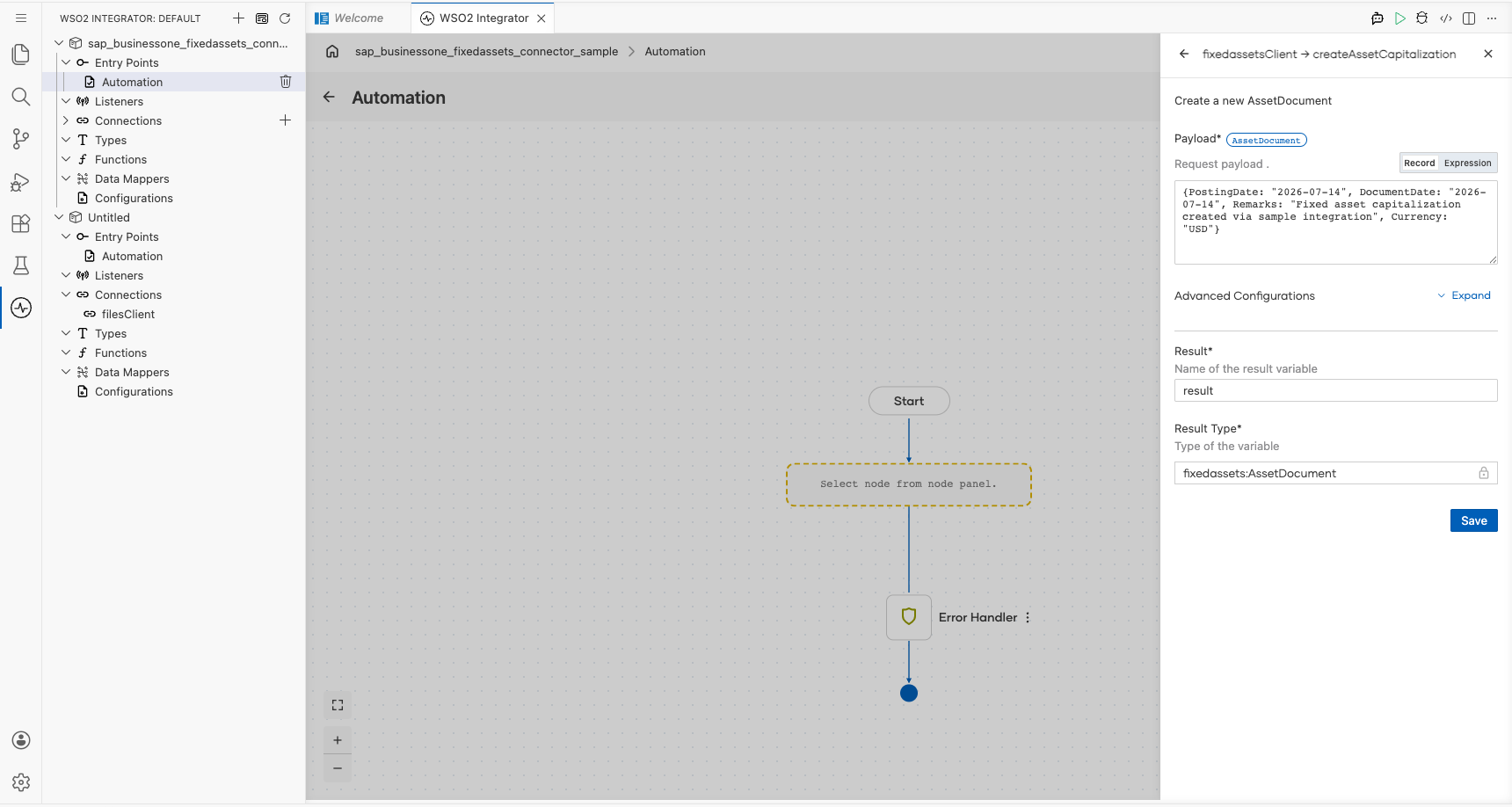Click lock icon in Result Type field
The height and width of the screenshot is (807, 1512).
pyautogui.click(x=1484, y=473)
